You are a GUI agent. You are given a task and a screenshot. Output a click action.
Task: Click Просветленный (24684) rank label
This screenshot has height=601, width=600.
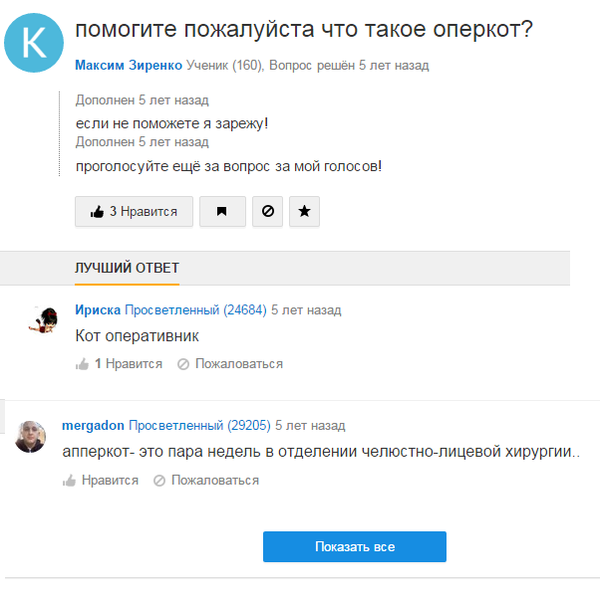click(196, 310)
